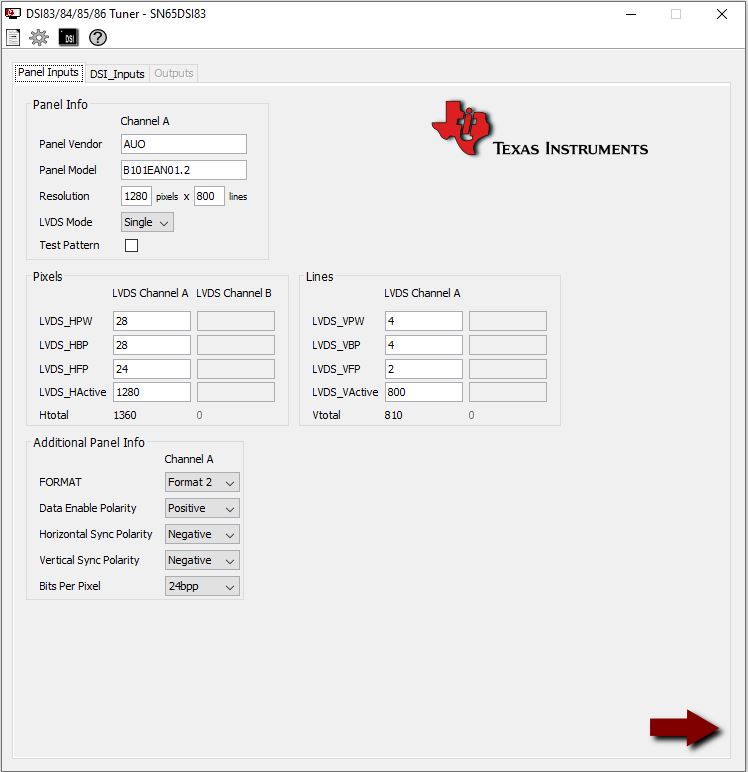748x772 pixels.
Task: Open the LVDS Mode dropdown
Action: [147, 222]
